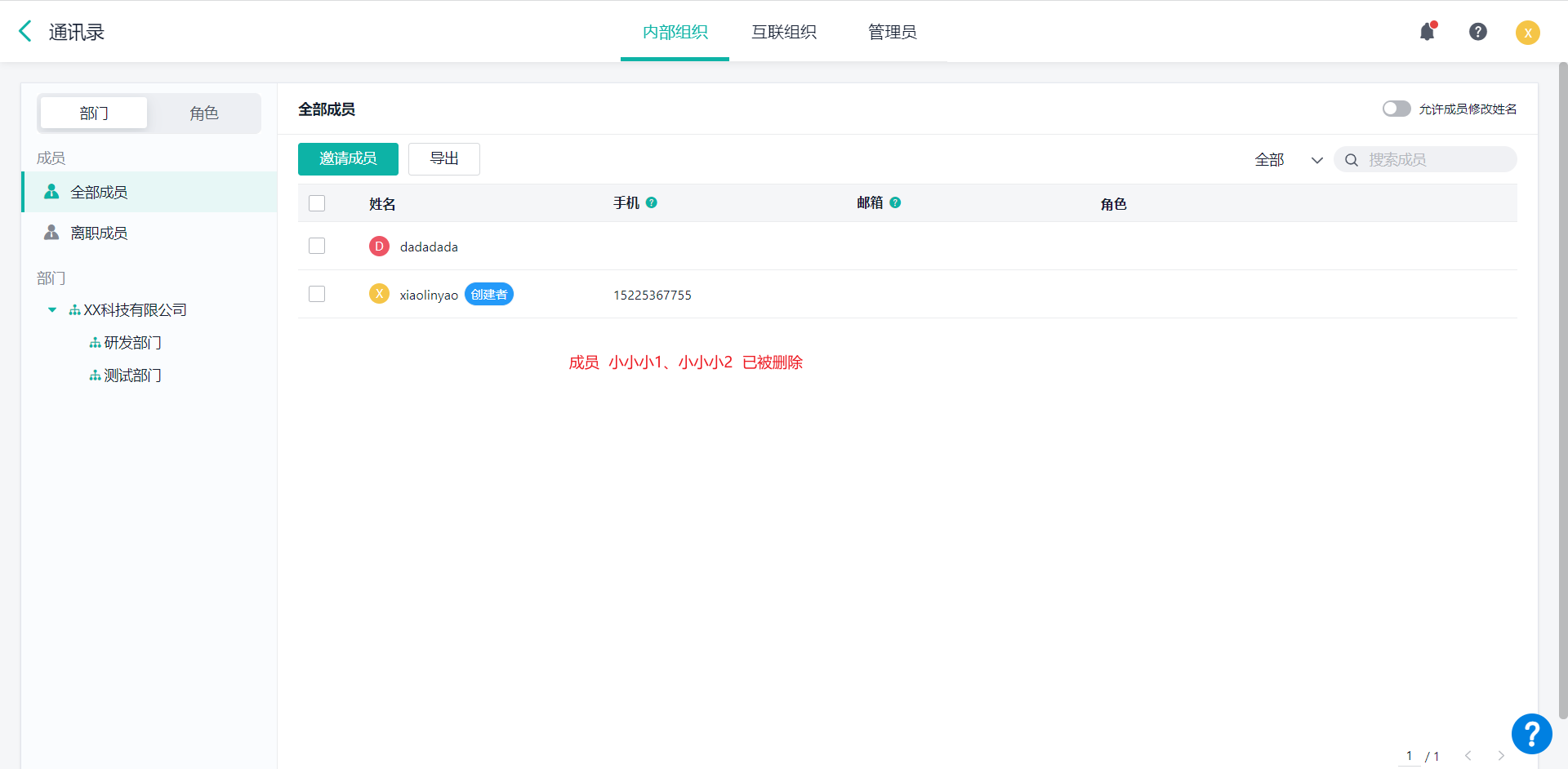Screen dimensions: 1568x769
Task: Click the 导出 button
Action: (x=443, y=159)
